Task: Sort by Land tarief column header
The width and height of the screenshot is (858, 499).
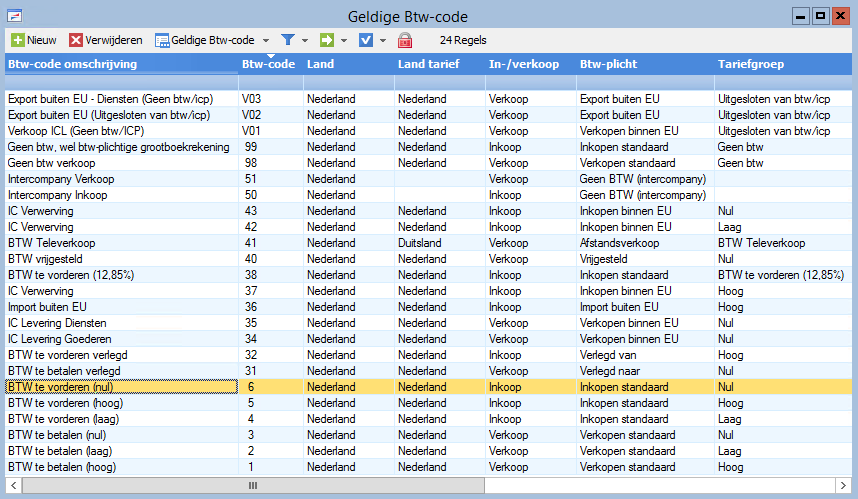Action: (x=439, y=64)
